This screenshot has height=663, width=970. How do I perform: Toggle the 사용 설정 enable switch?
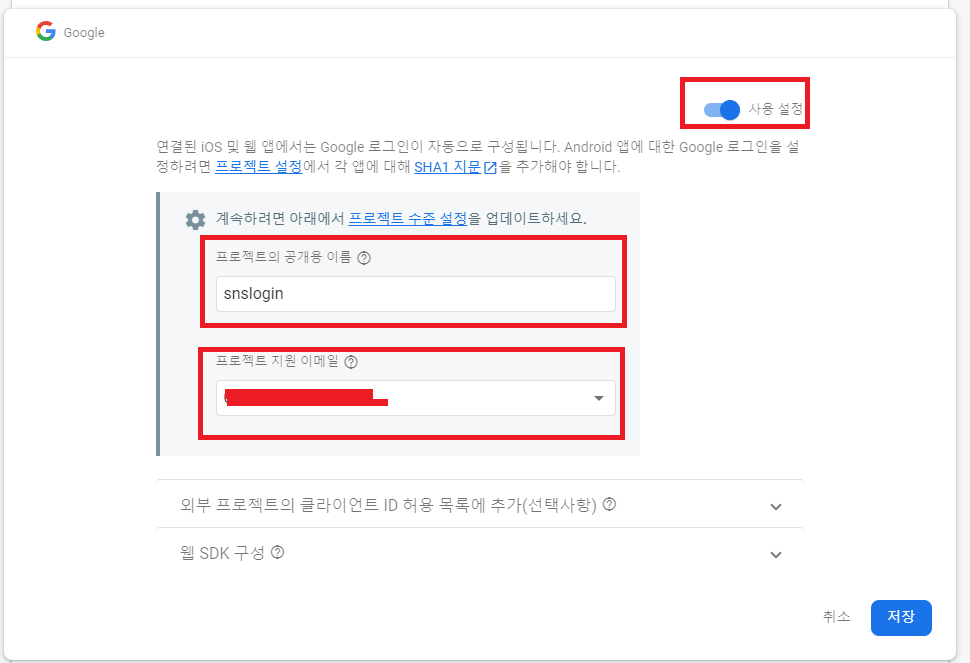(x=721, y=110)
